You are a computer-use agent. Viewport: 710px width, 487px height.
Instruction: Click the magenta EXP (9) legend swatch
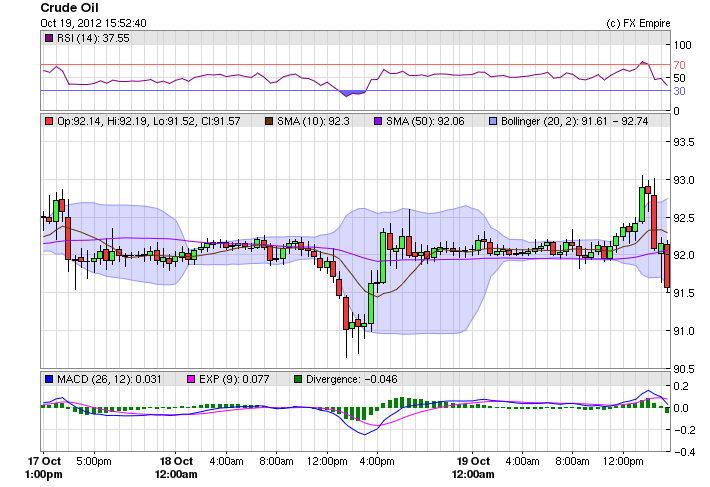point(191,379)
